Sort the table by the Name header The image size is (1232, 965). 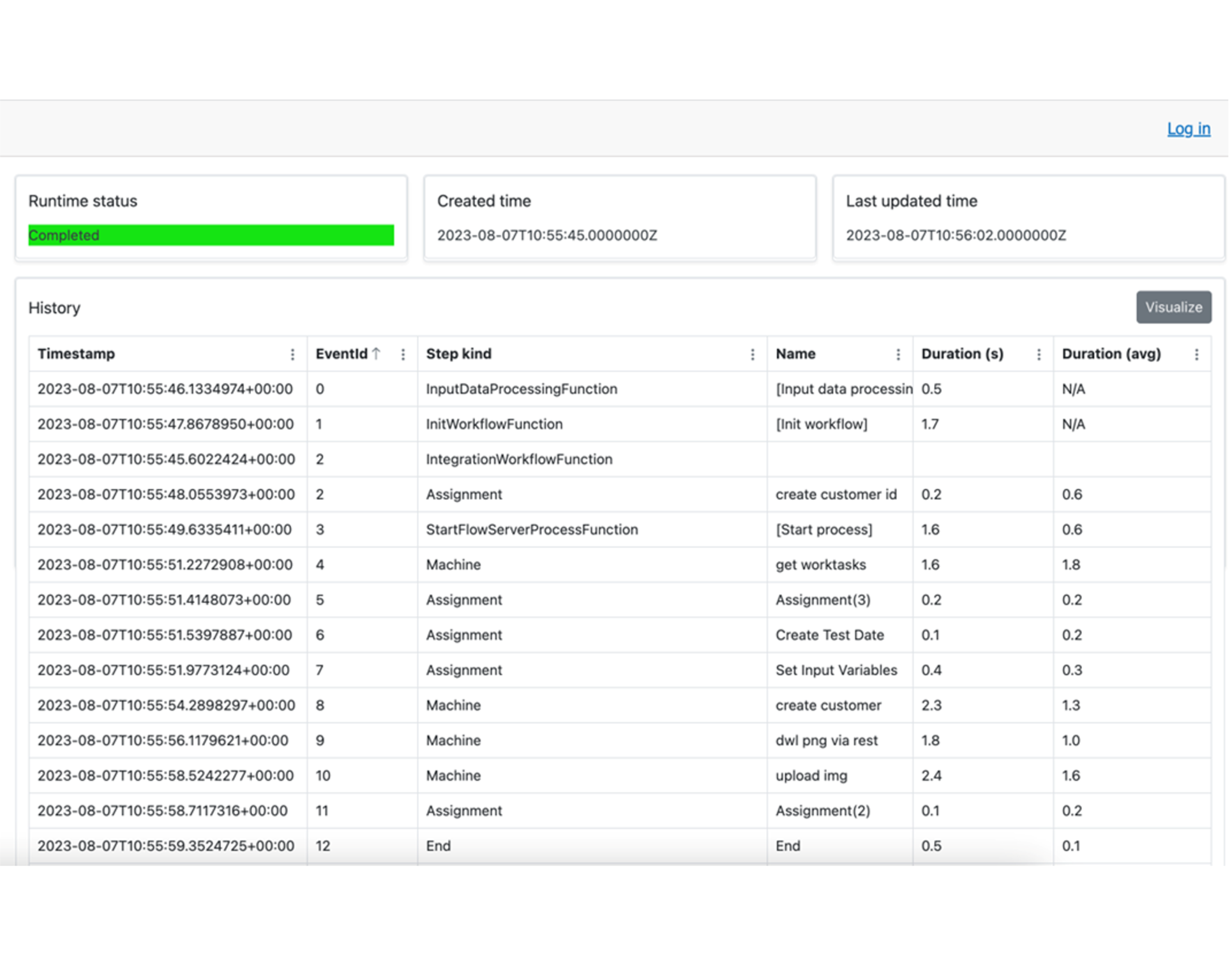coord(795,354)
